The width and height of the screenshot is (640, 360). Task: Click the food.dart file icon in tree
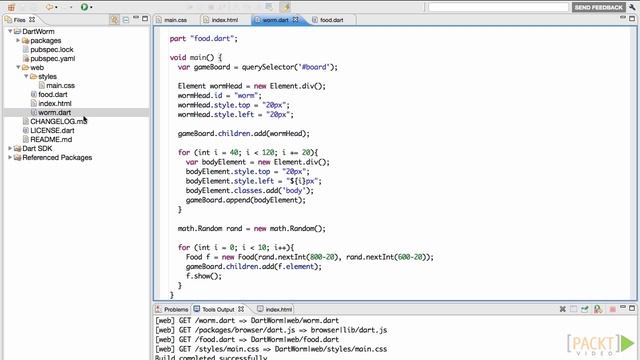pyautogui.click(x=34, y=94)
